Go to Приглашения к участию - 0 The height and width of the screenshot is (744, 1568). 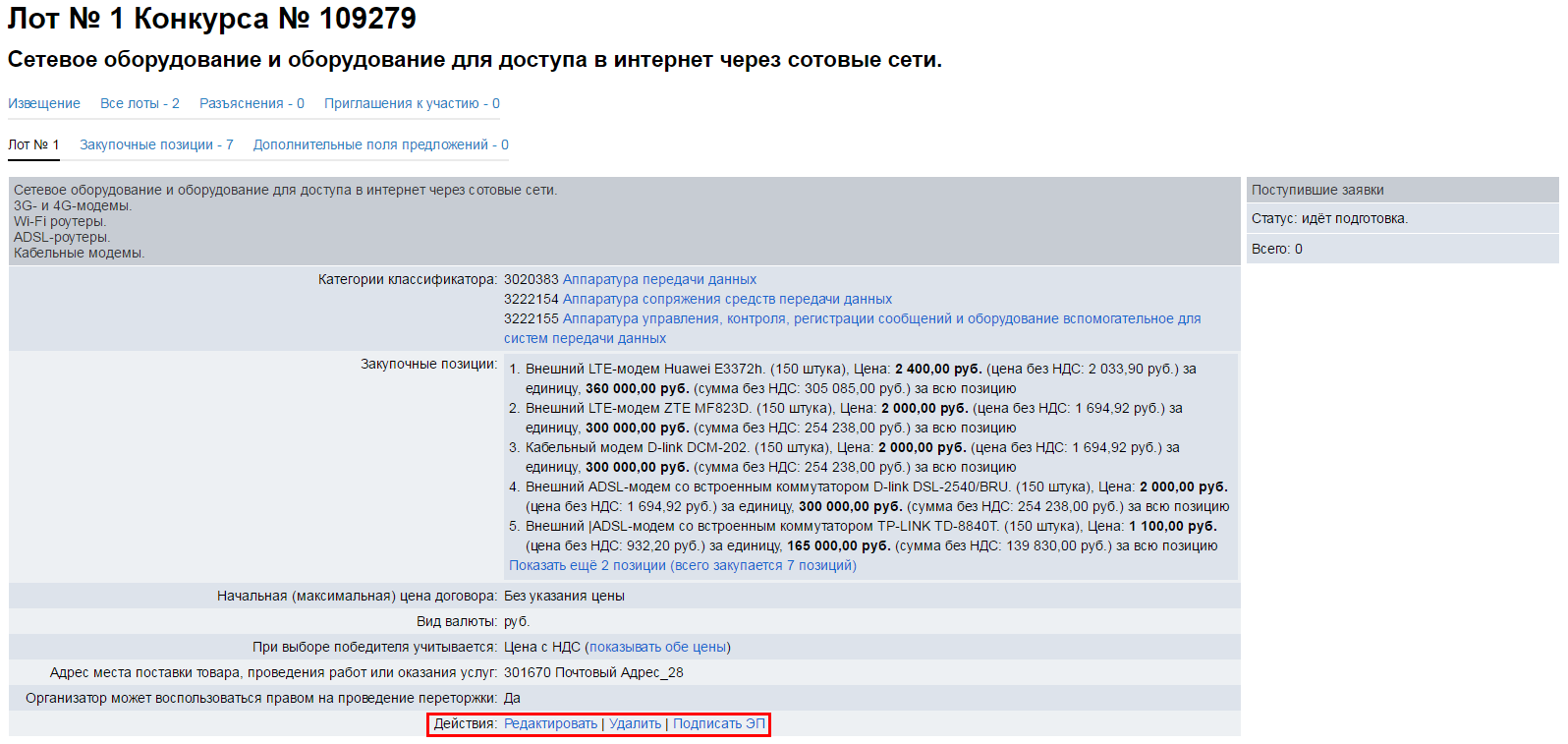coord(412,103)
